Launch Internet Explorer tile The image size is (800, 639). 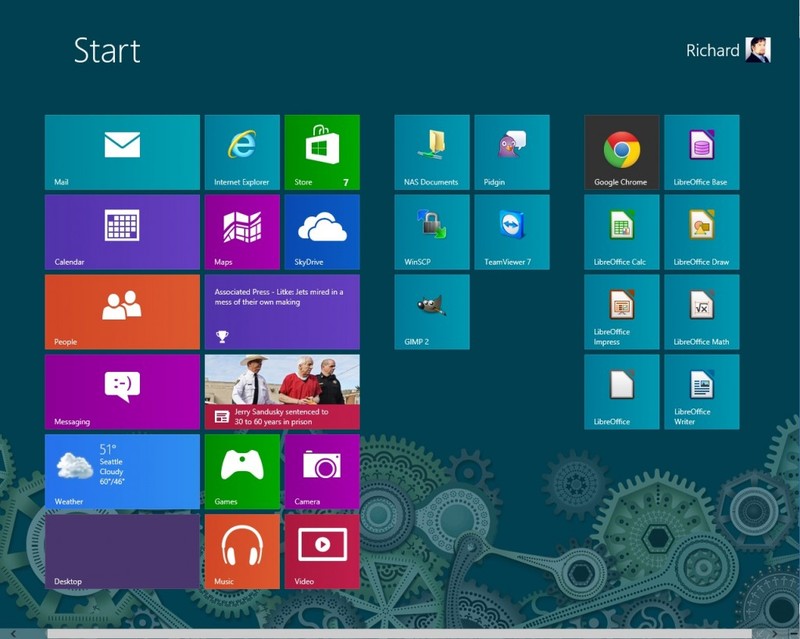(x=241, y=151)
